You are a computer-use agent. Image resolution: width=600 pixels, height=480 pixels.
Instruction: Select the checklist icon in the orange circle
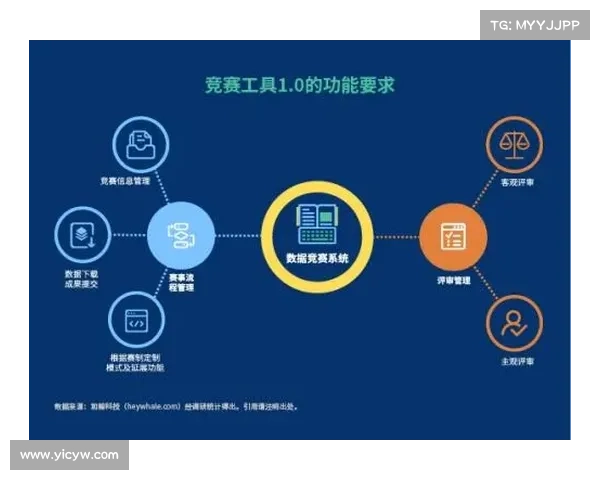click(453, 237)
